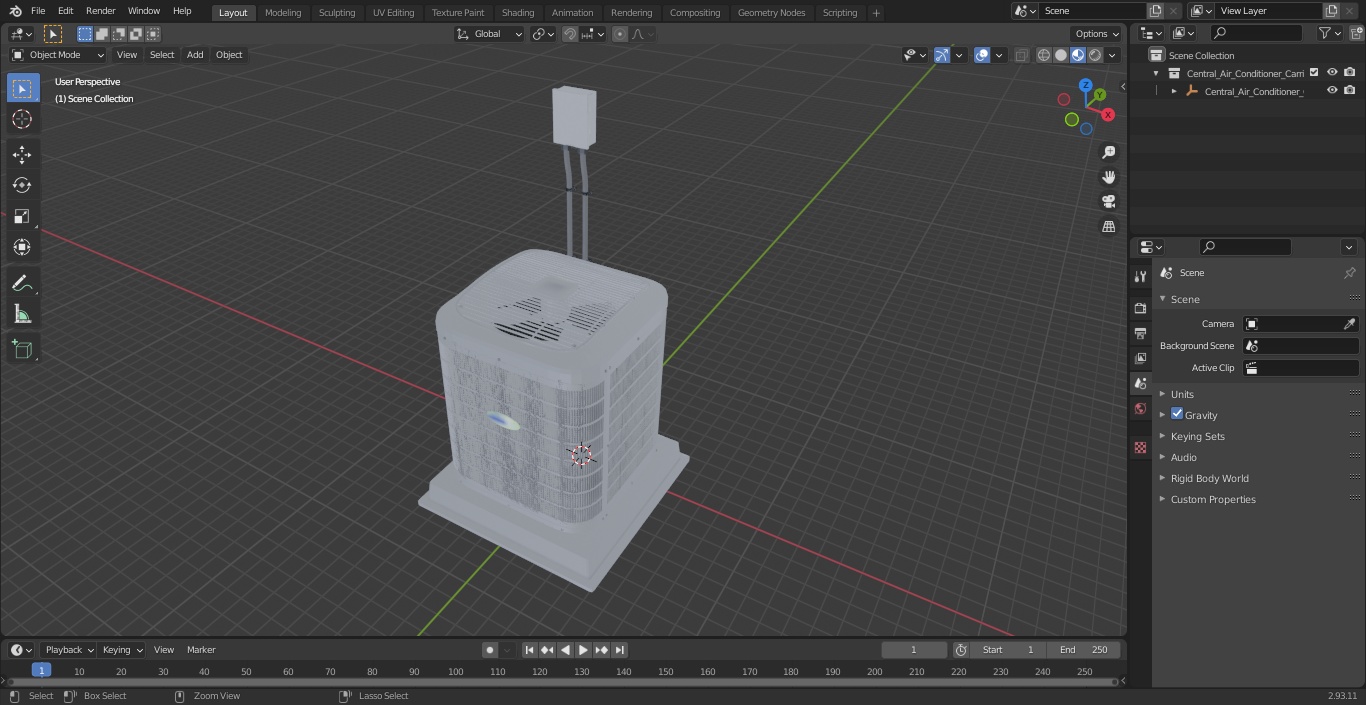The image size is (1366, 705).
Task: Open the World properties tab
Action: (1140, 408)
